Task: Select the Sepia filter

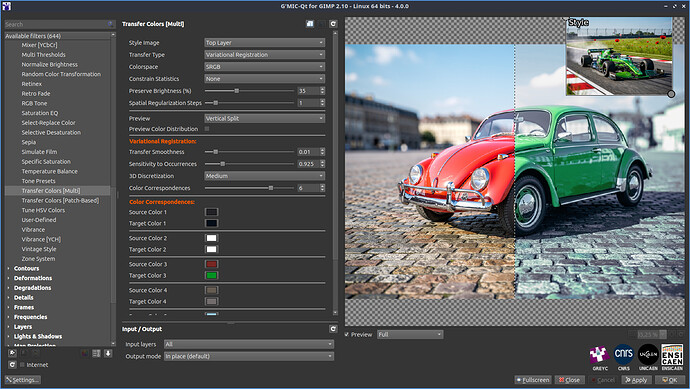Action: [29, 142]
